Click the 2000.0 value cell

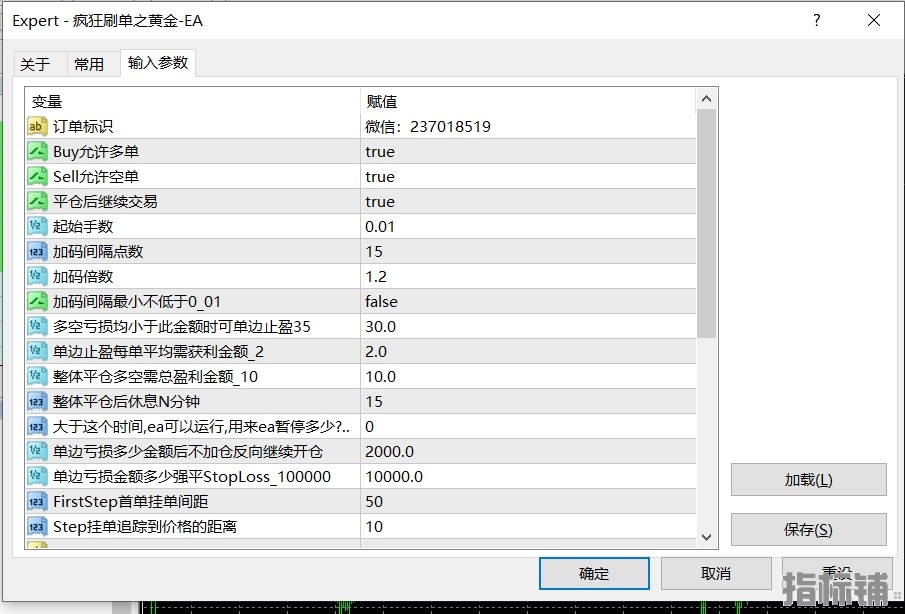[528, 451]
